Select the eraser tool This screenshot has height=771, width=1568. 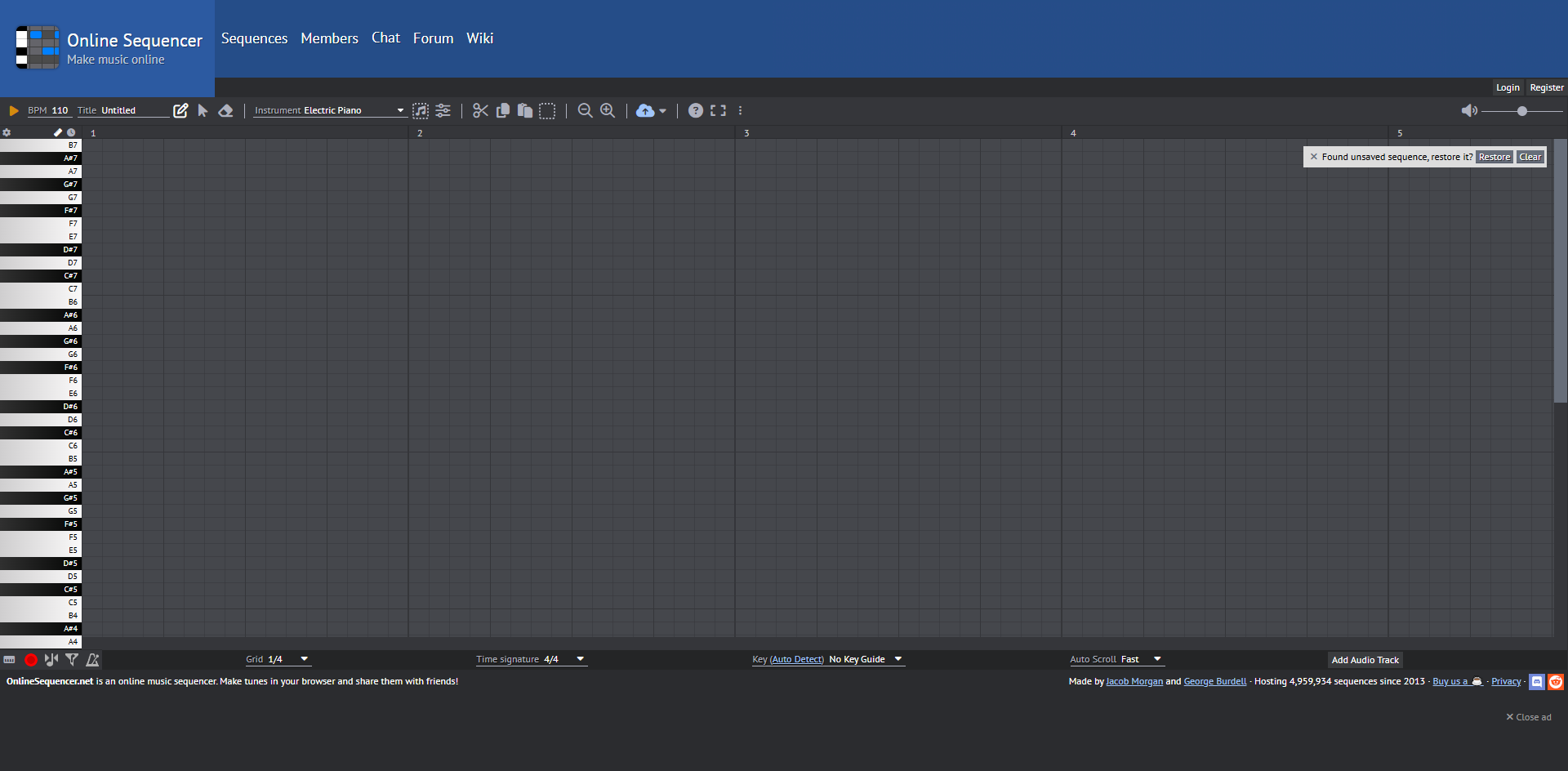coord(226,111)
